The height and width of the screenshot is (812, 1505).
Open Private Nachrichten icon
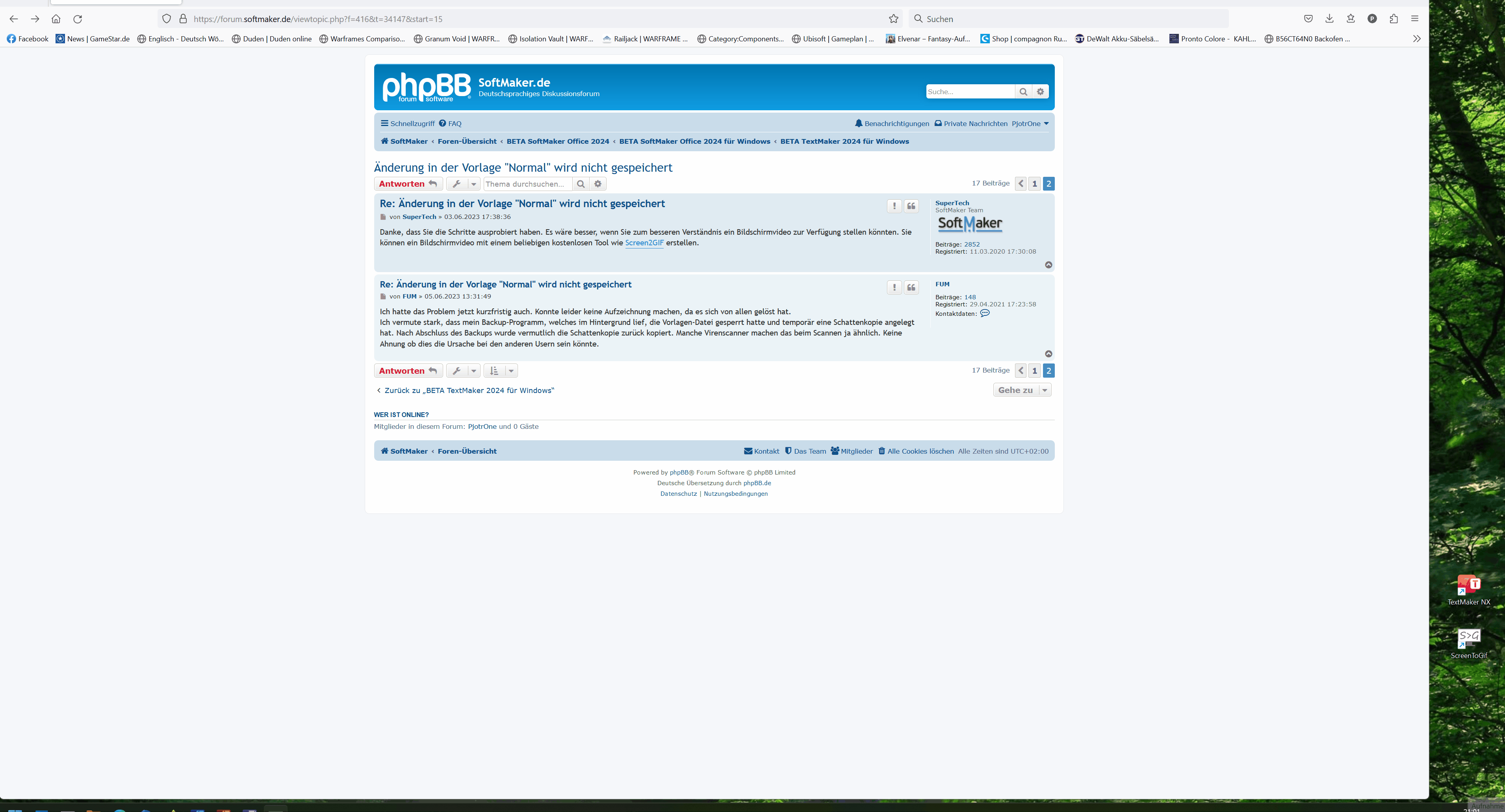click(x=937, y=123)
